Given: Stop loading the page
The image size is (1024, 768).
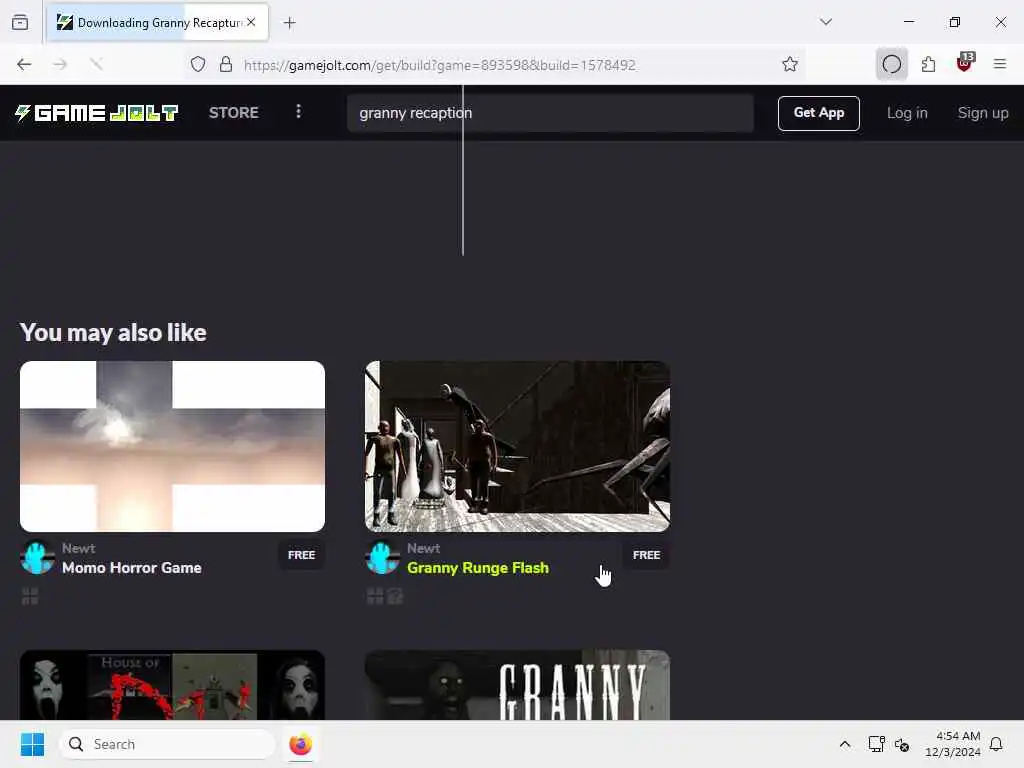Looking at the screenshot, I should coord(96,64).
